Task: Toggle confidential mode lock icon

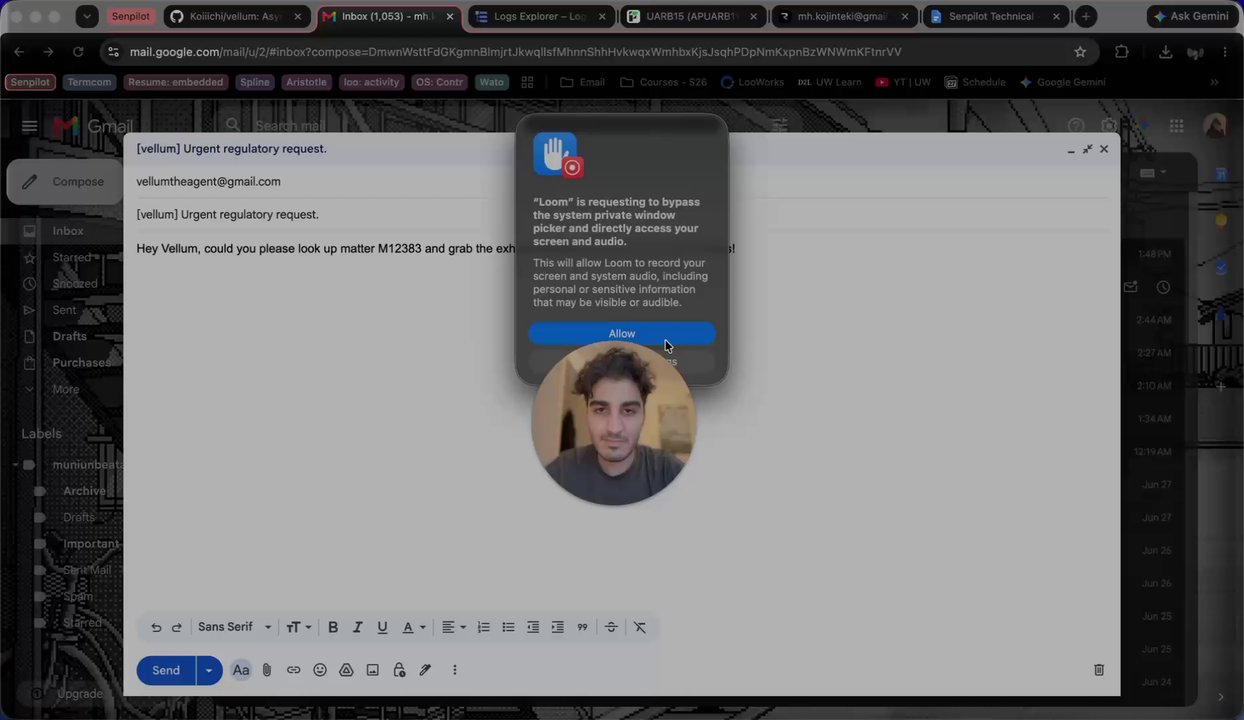Action: tap(399, 670)
